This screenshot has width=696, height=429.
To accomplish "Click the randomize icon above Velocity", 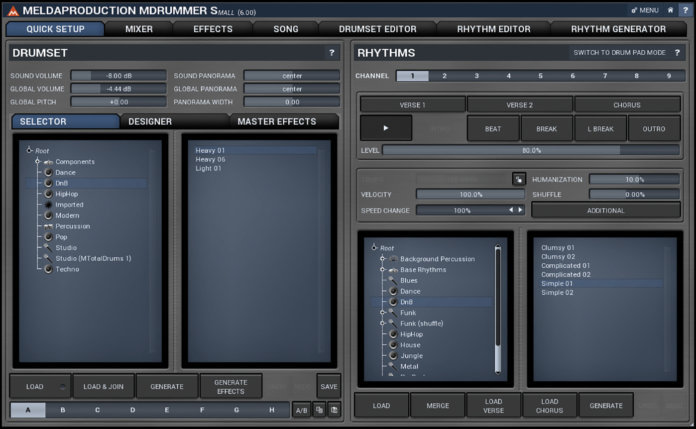I will (x=519, y=179).
